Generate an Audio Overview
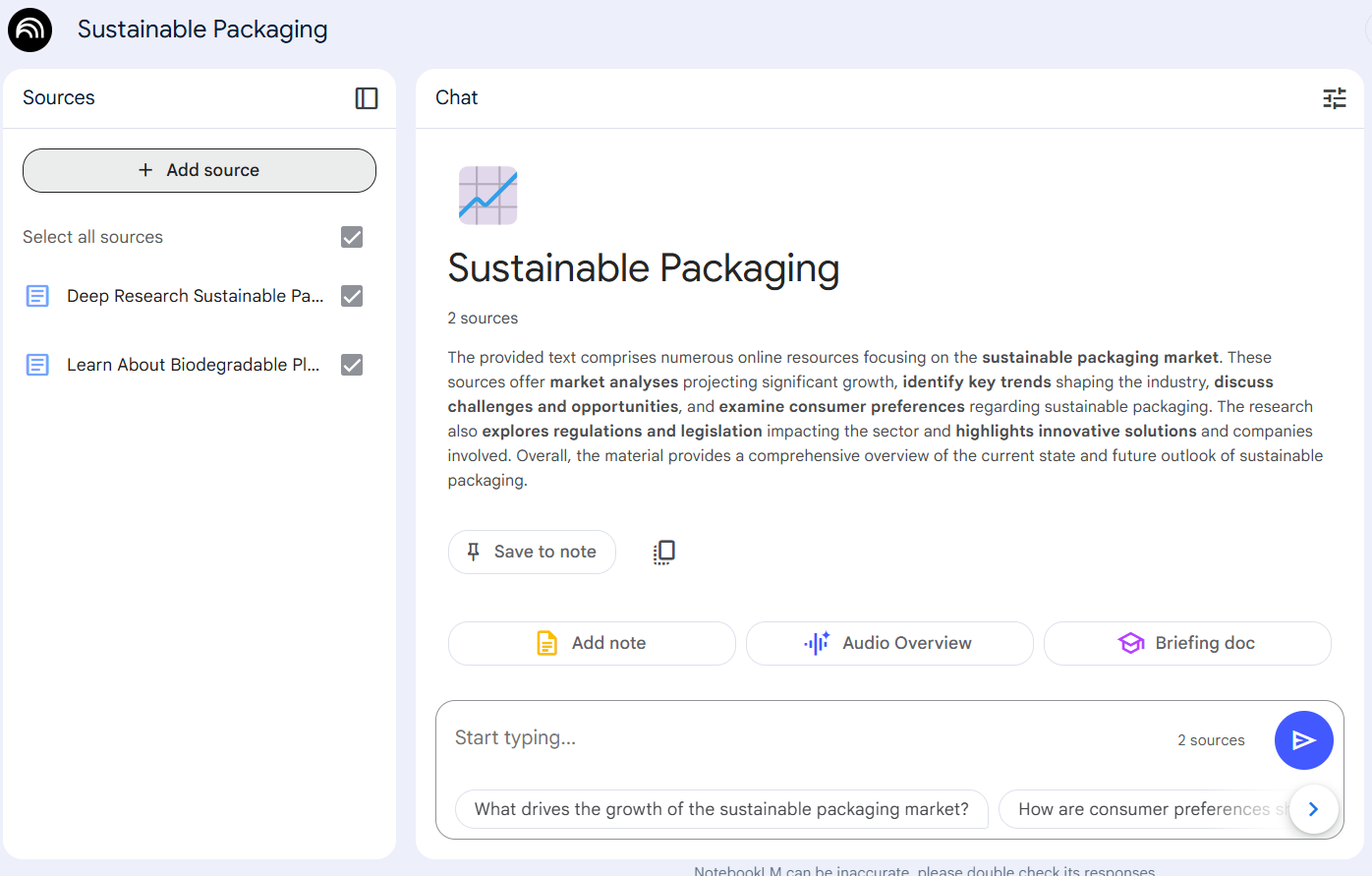This screenshot has height=876, width=1372. 889,643
